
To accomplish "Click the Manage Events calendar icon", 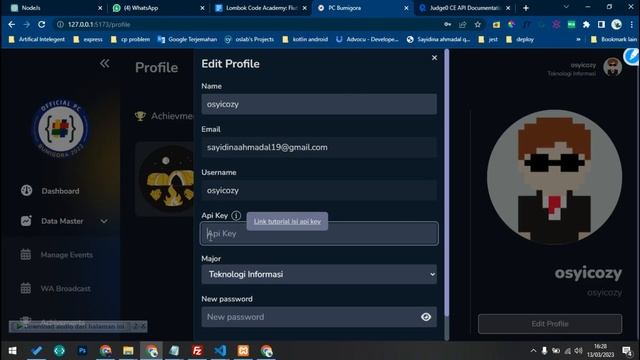I will click(x=26, y=255).
